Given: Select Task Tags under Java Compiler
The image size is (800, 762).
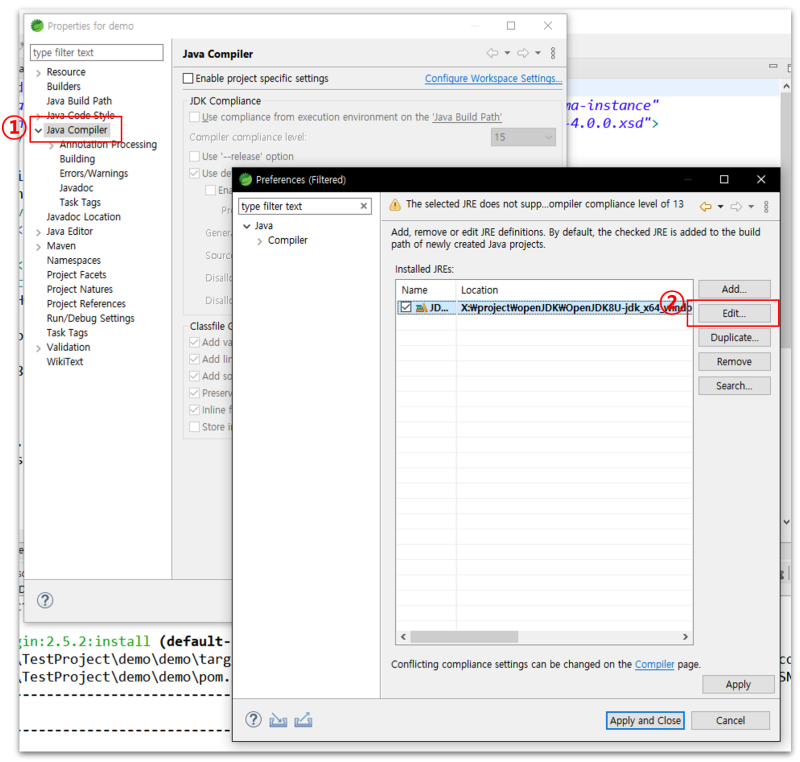Looking at the screenshot, I should coord(80,202).
